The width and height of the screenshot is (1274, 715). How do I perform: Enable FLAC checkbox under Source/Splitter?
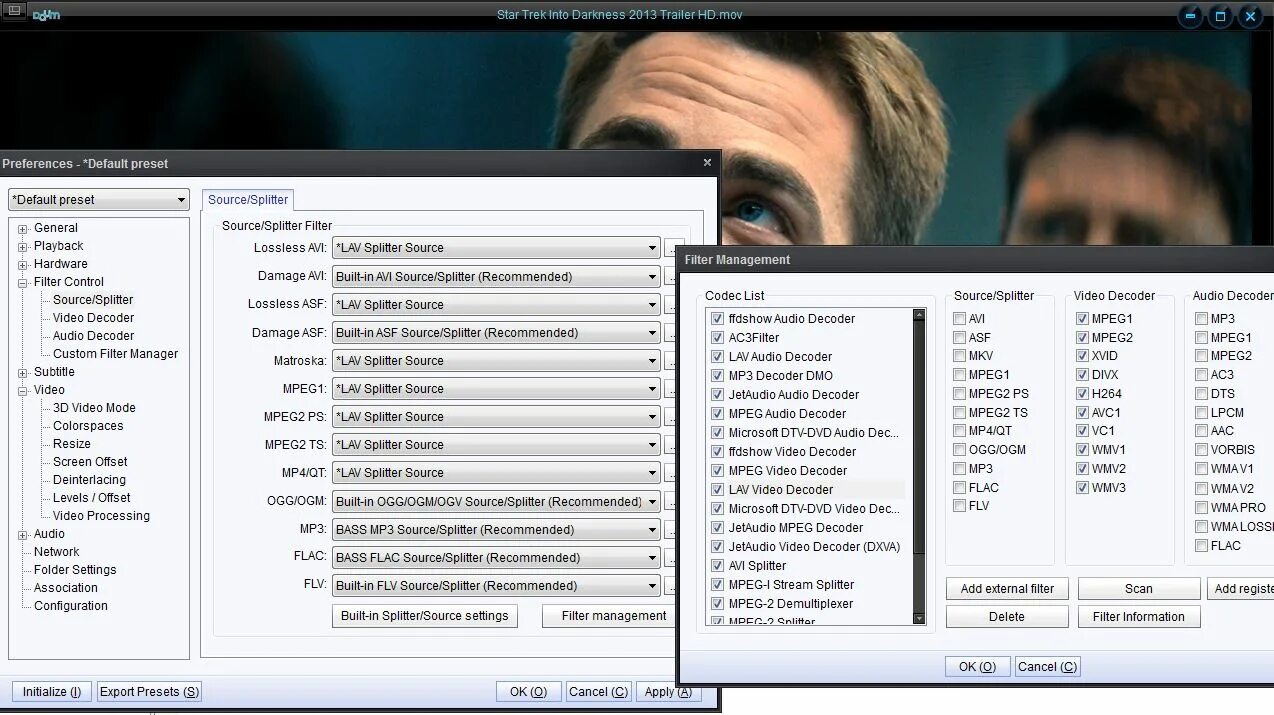click(959, 488)
